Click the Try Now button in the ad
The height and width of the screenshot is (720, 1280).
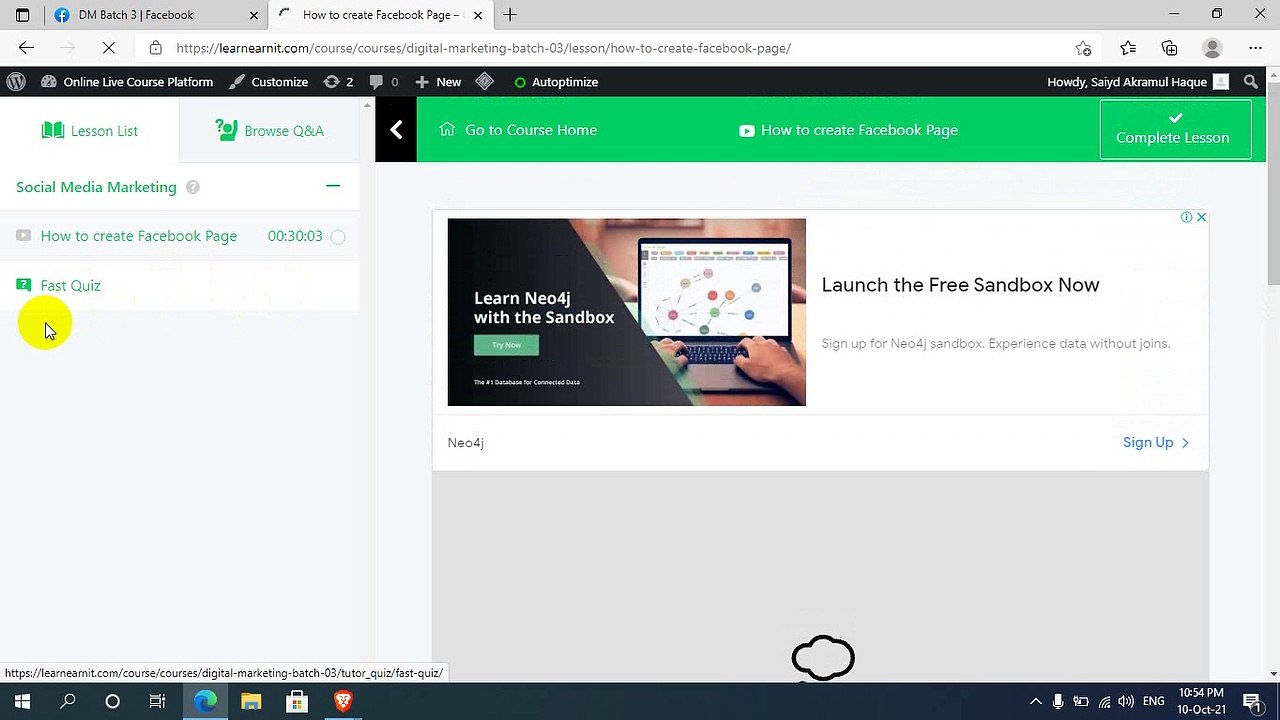506,345
